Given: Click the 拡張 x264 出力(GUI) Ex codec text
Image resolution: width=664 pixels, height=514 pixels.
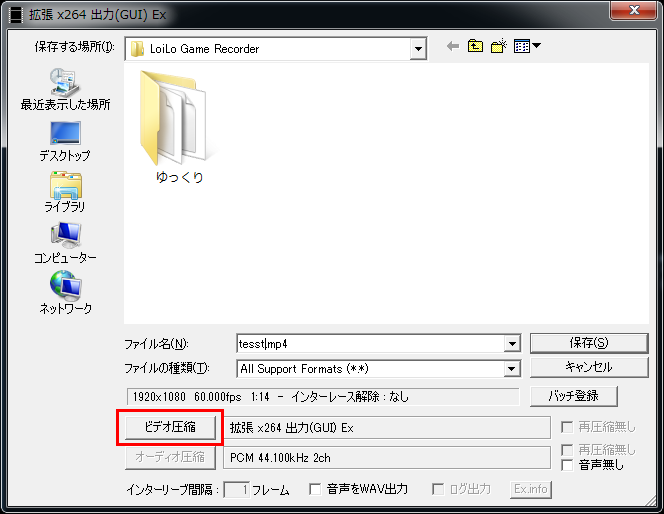Looking at the screenshot, I should coord(291,428).
